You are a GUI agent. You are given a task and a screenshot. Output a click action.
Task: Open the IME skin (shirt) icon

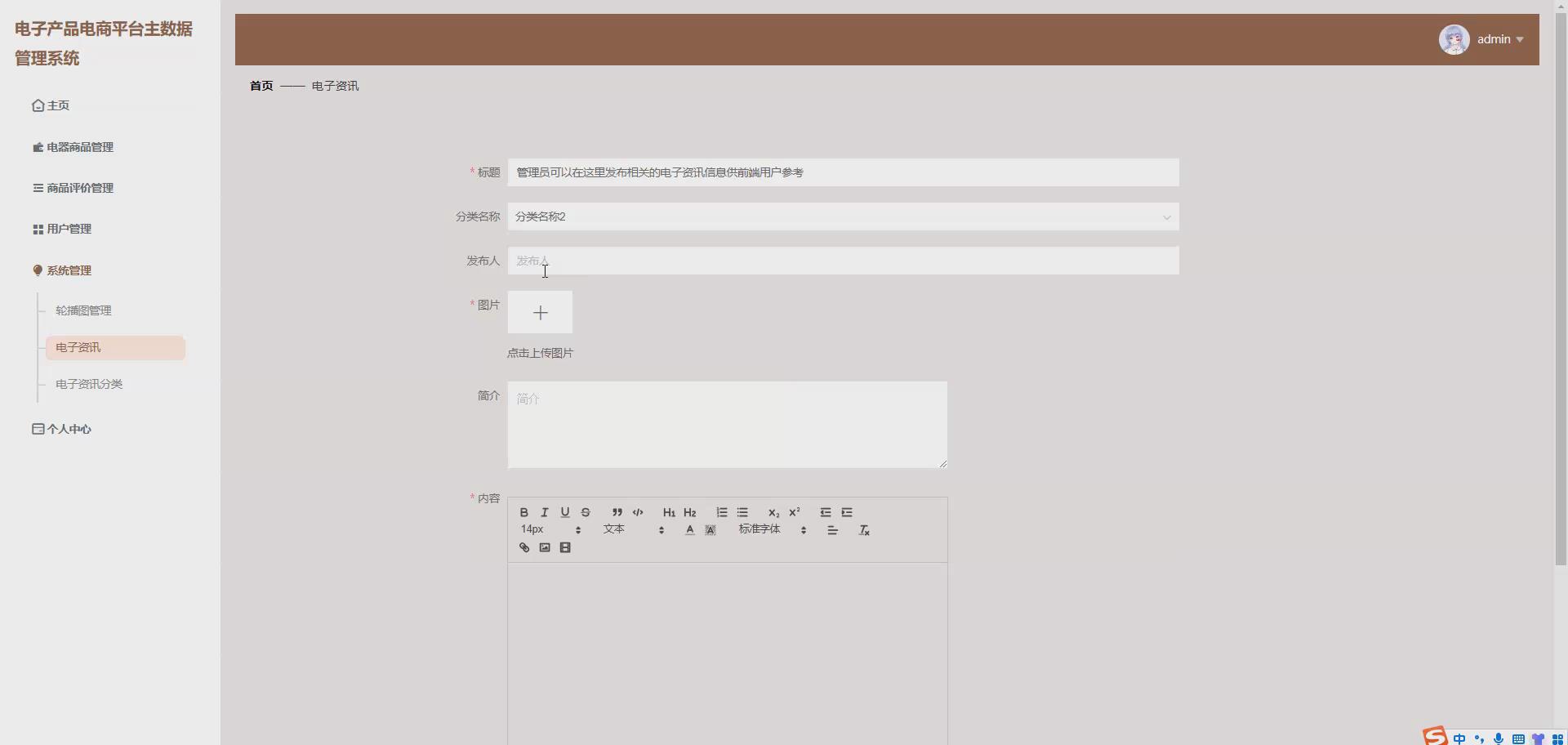point(1538,738)
